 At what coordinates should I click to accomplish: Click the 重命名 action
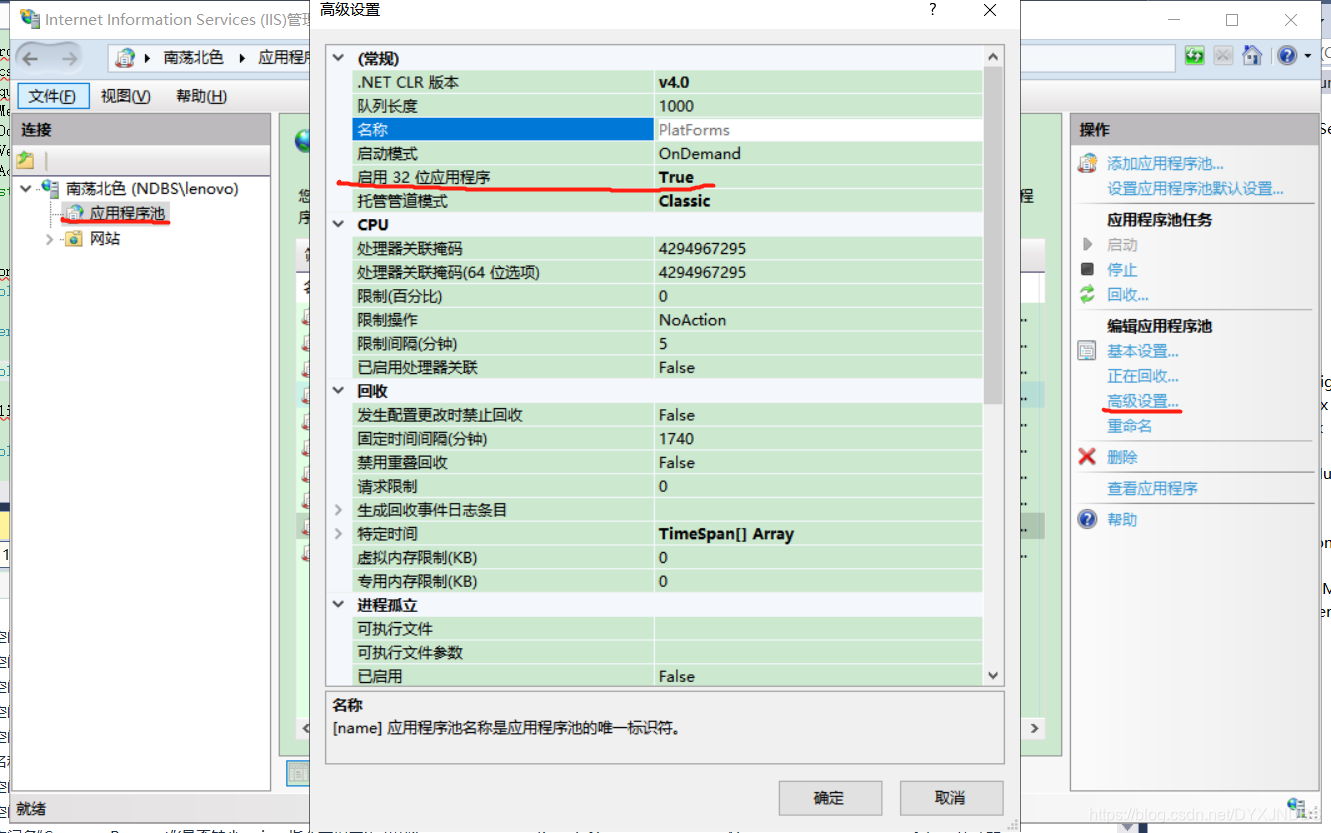tap(1129, 426)
